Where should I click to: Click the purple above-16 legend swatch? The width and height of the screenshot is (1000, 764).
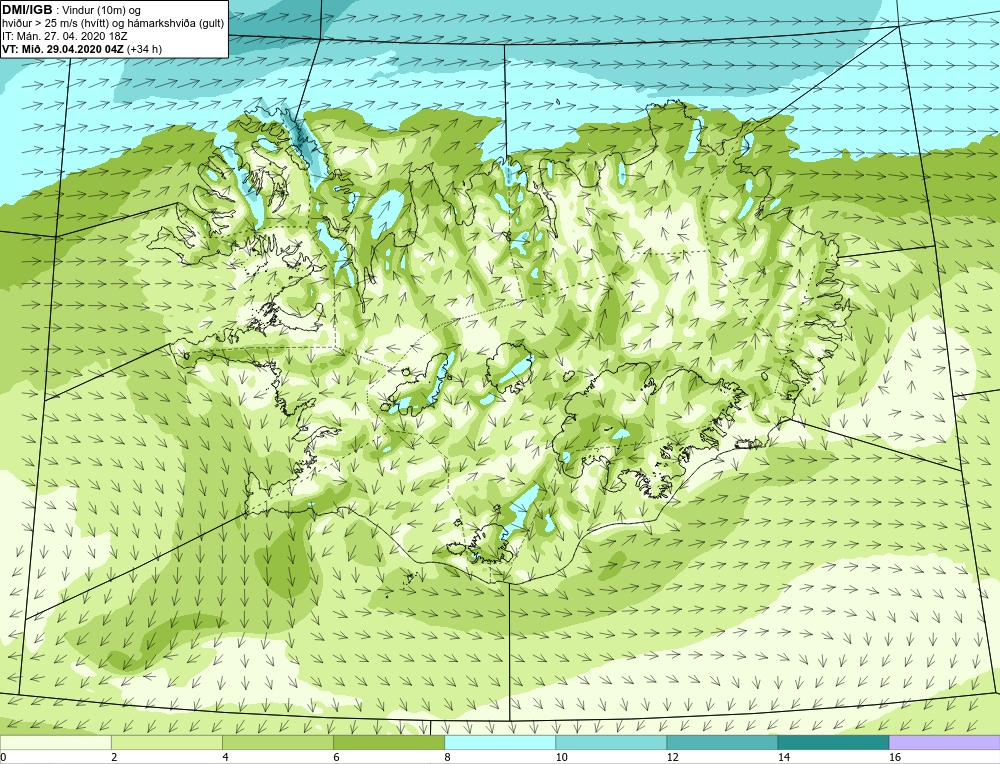(945, 742)
